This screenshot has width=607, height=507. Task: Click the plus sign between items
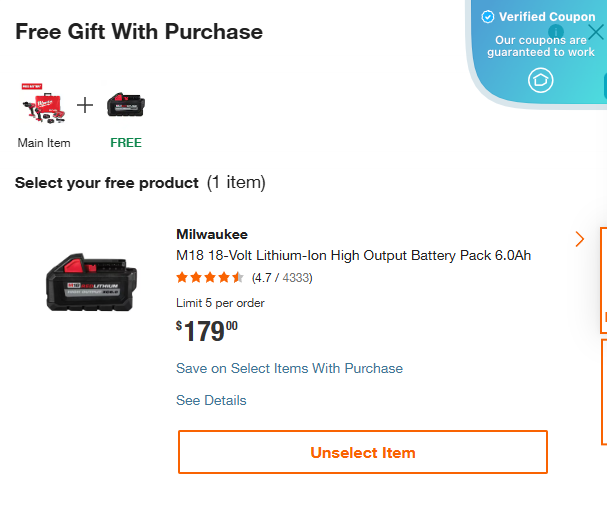pyautogui.click(x=85, y=105)
